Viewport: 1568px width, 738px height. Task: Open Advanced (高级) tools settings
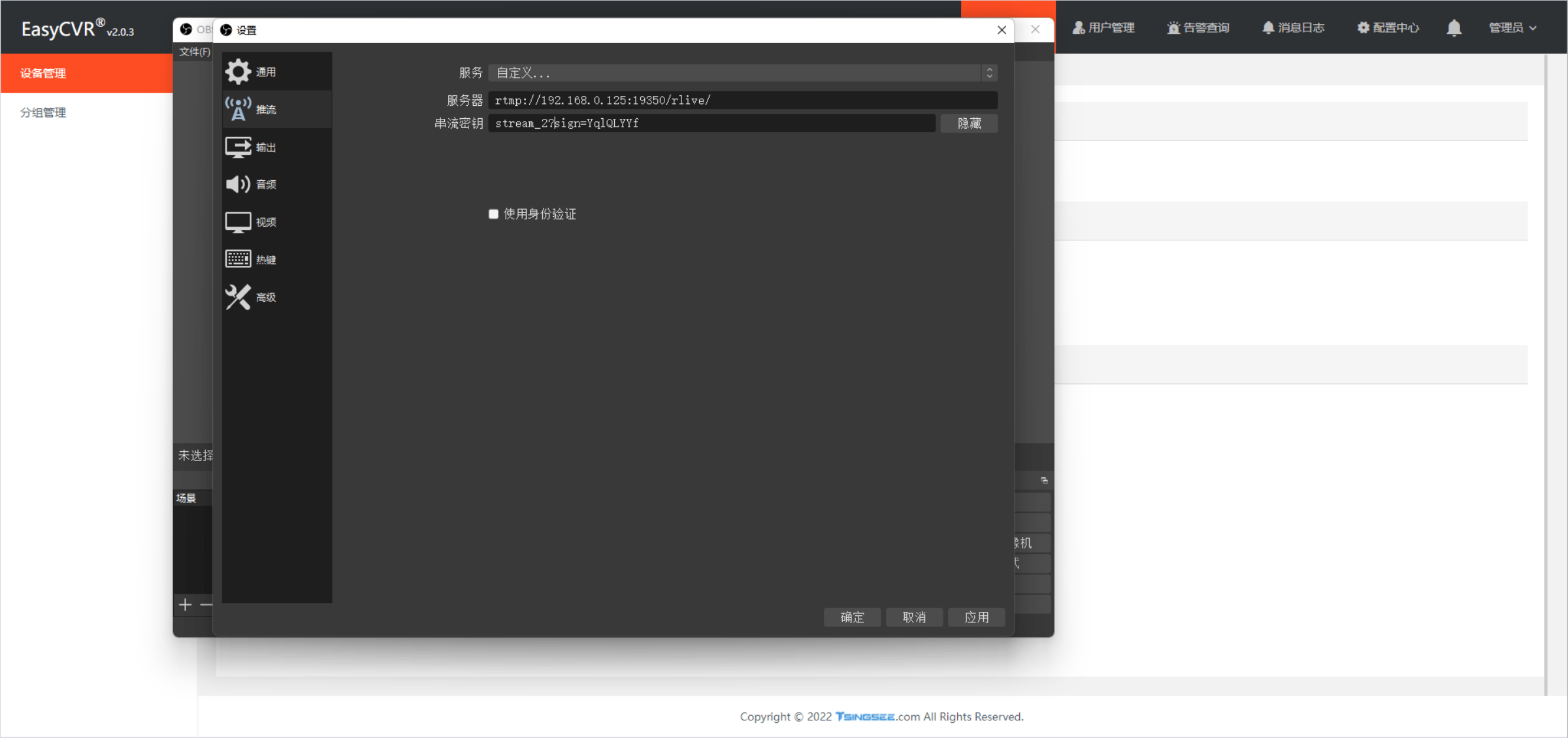click(238, 297)
